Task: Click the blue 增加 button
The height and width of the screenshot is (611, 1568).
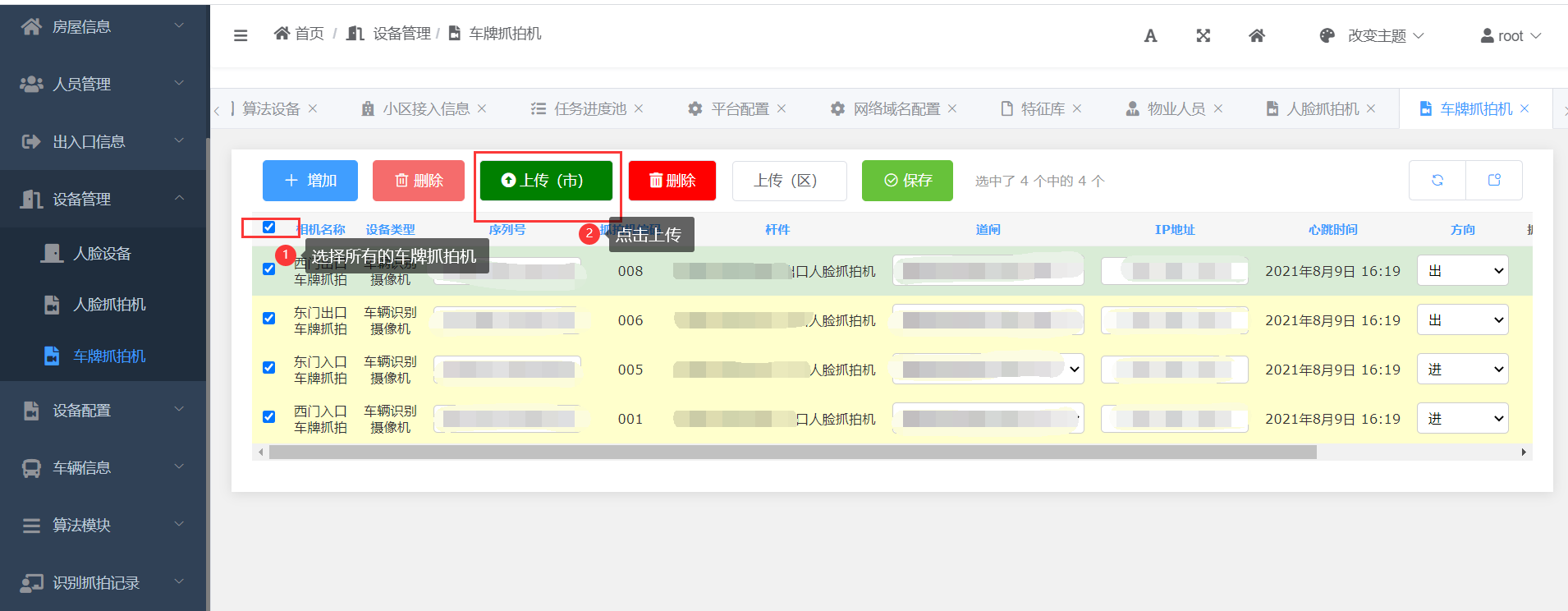Action: (310, 181)
